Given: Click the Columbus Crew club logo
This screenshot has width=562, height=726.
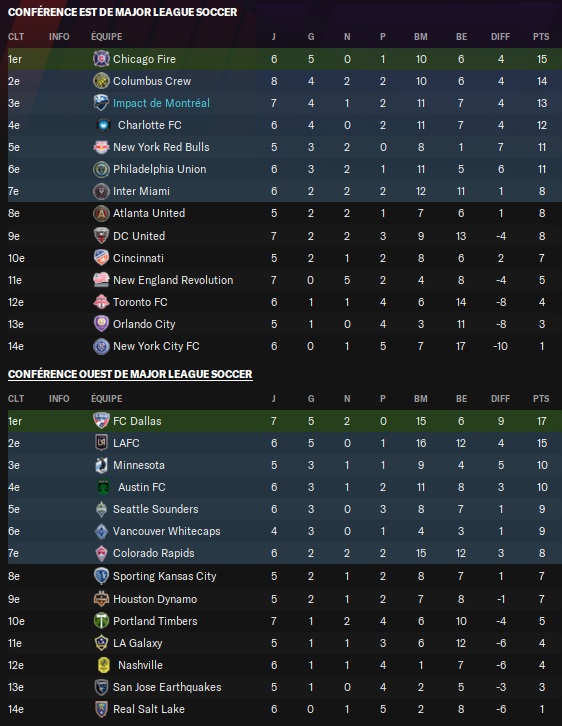Looking at the screenshot, I should [x=101, y=81].
